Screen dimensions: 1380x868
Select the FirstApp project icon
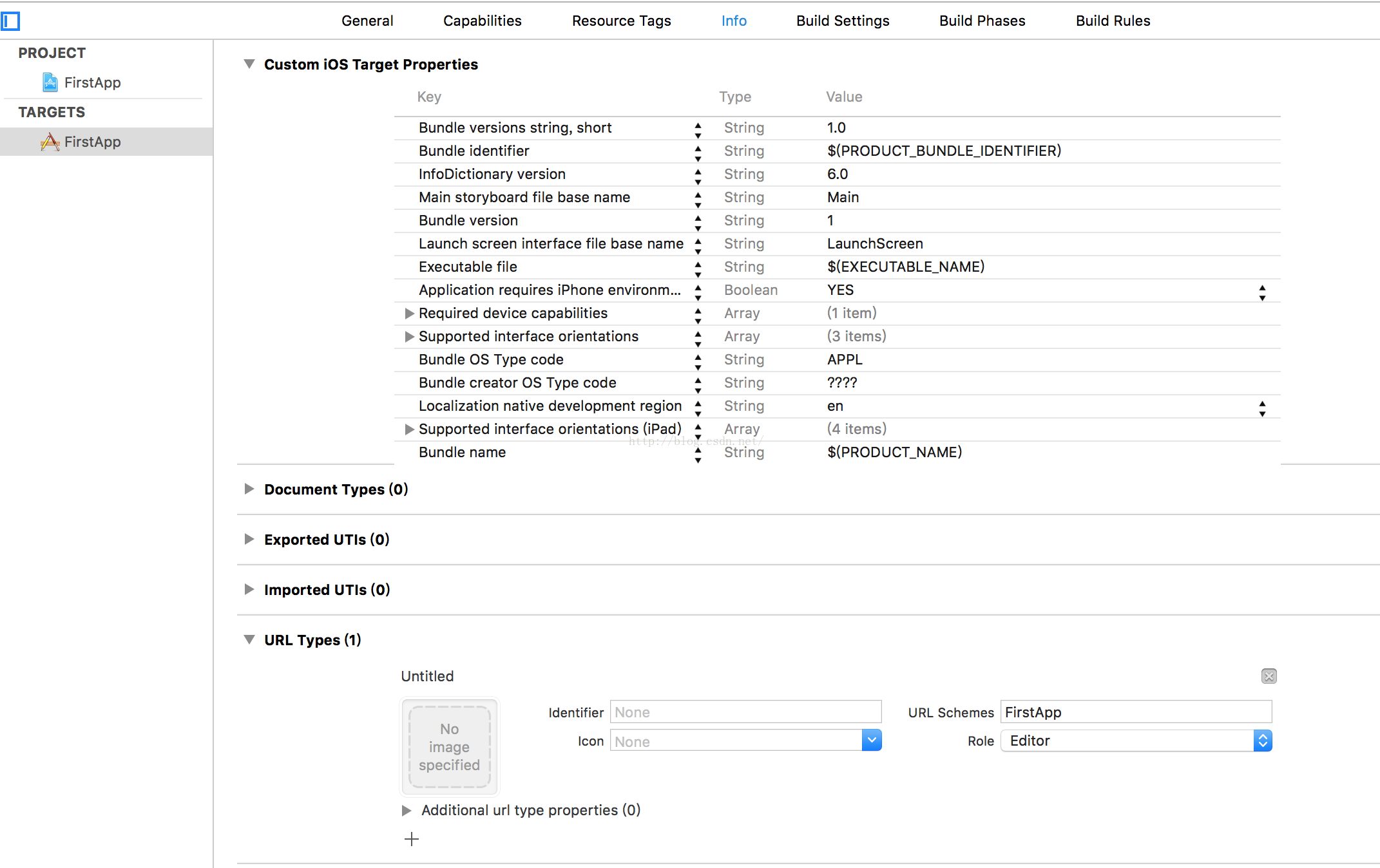click(x=50, y=82)
